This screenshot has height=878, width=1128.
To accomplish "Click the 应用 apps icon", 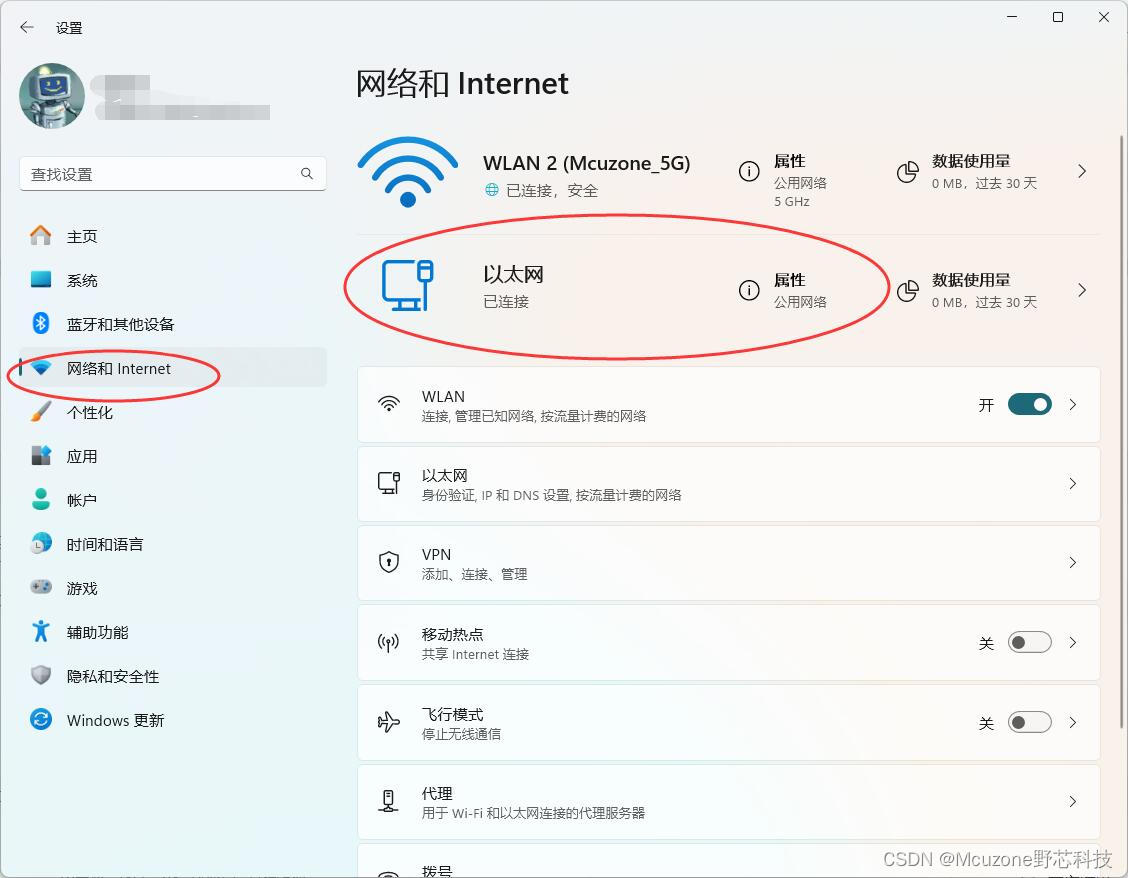I will [x=41, y=455].
